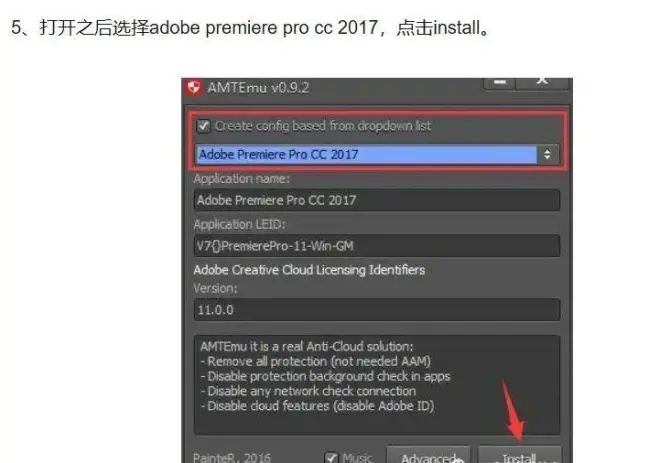Viewport: 660px width, 463px height.
Task: Click the Application name: label
Action: [x=242, y=179]
